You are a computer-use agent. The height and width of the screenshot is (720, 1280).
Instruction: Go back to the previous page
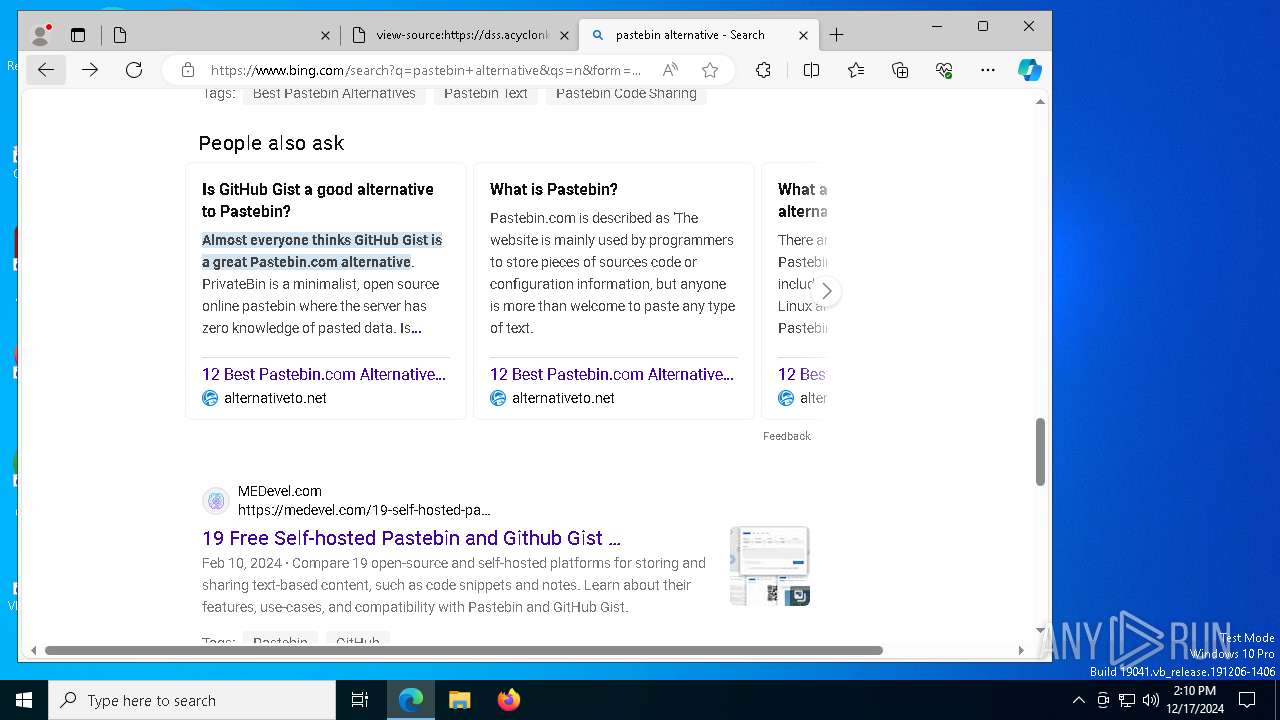click(x=46, y=70)
